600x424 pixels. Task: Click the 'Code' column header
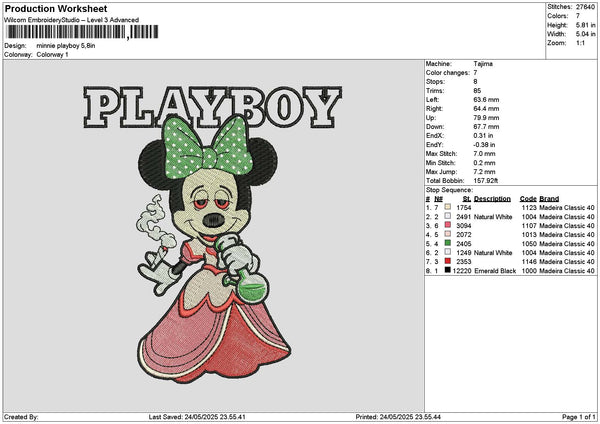click(x=528, y=199)
